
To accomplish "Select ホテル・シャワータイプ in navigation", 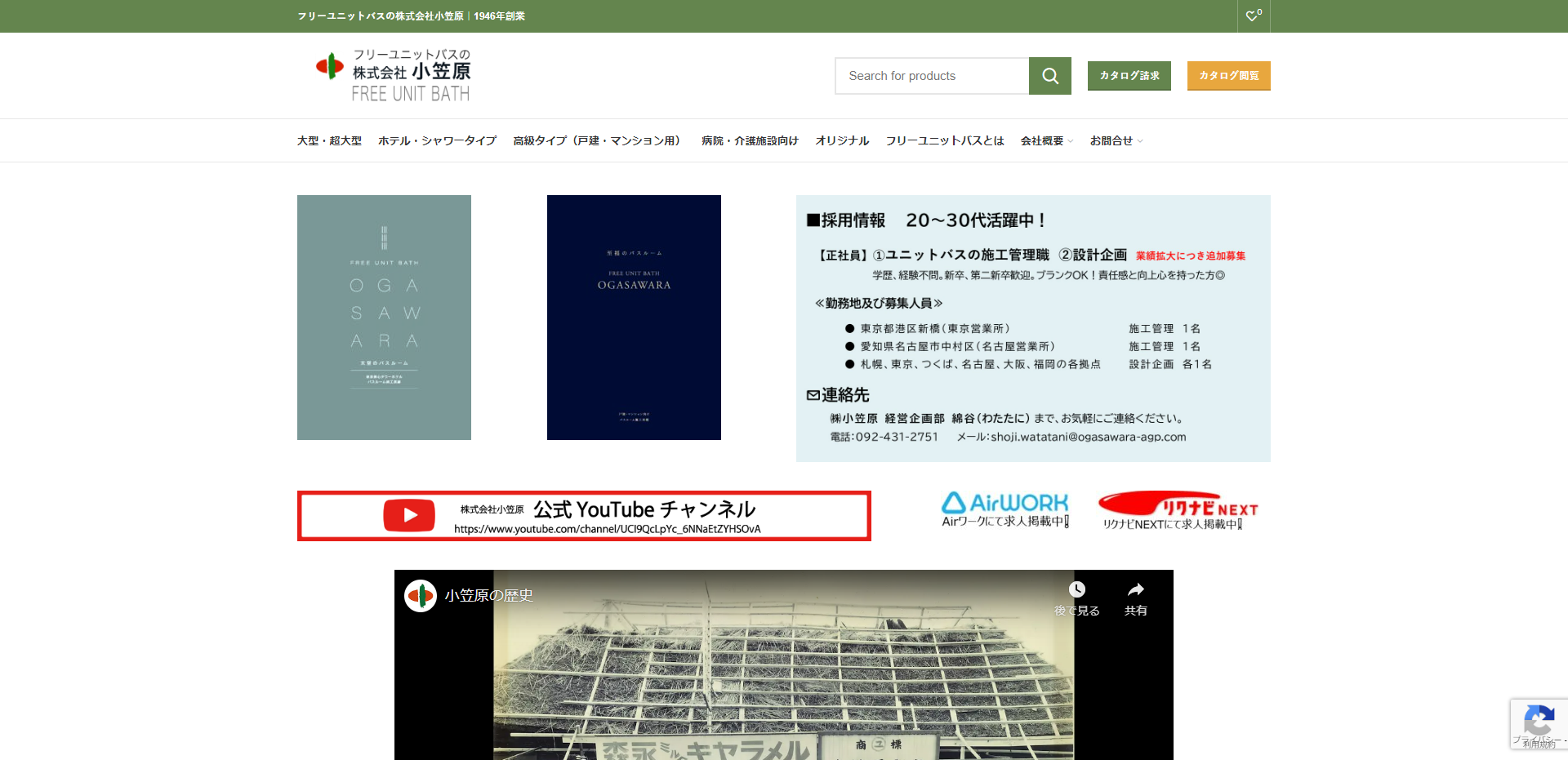I will (x=437, y=141).
